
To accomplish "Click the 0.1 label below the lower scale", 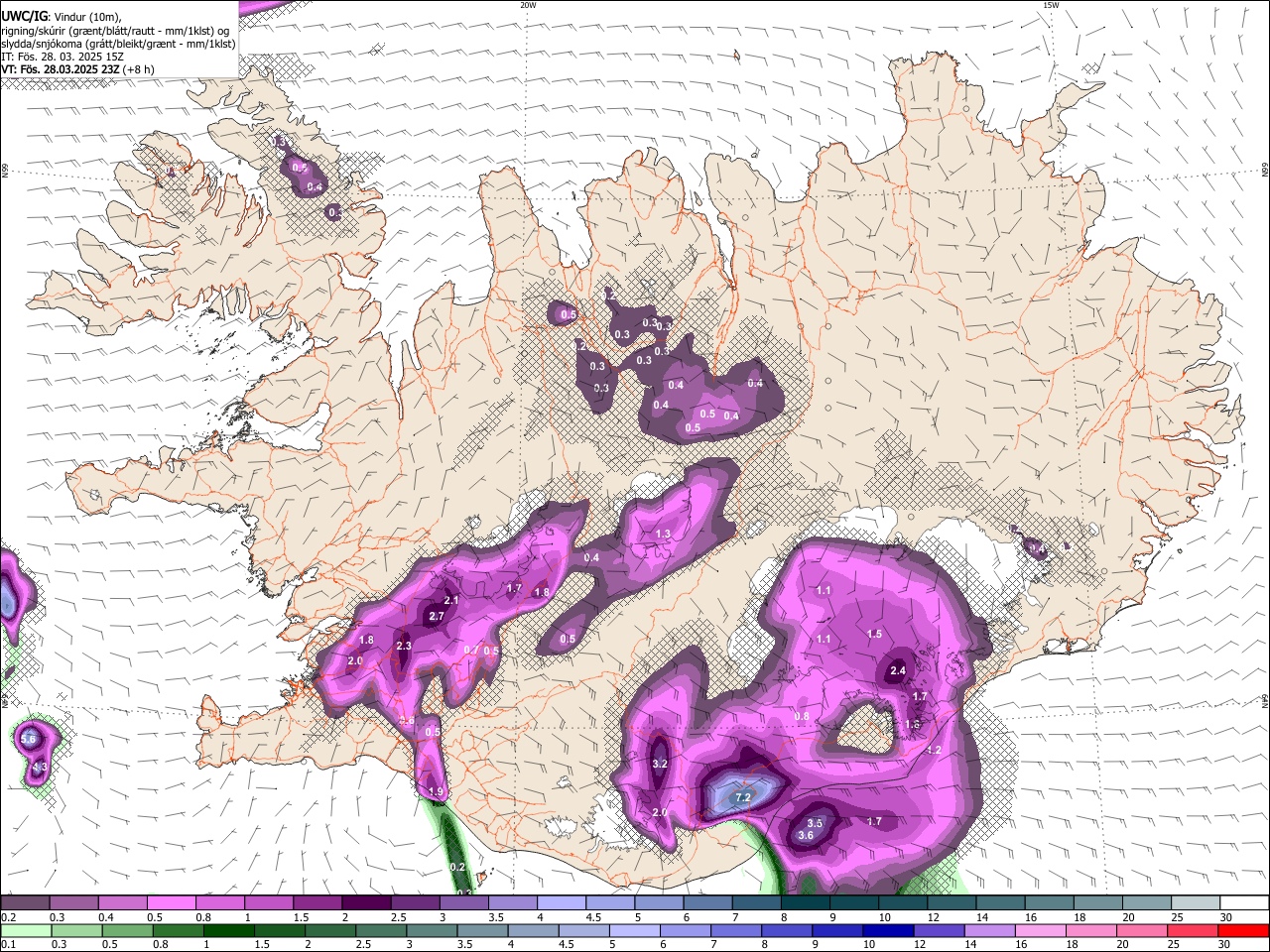I will [x=7, y=945].
